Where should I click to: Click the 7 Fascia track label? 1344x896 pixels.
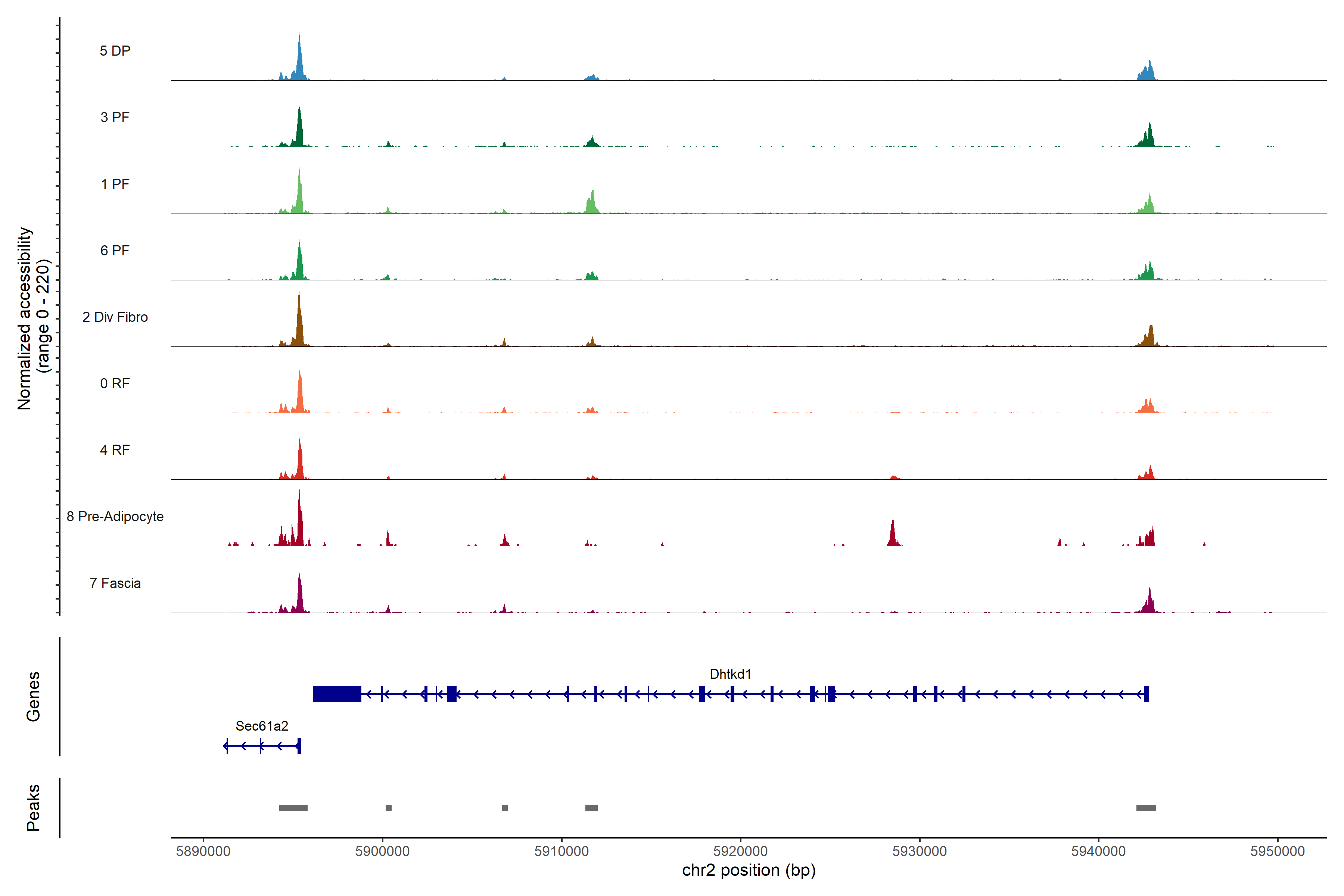(115, 584)
